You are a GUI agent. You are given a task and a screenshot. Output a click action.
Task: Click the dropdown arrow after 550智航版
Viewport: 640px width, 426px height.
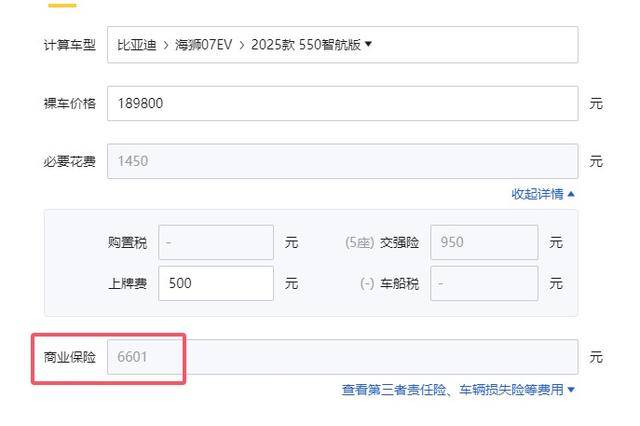[x=368, y=44]
